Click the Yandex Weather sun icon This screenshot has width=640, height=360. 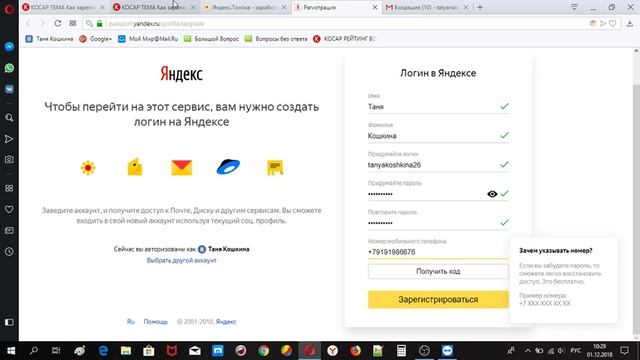coord(88,167)
